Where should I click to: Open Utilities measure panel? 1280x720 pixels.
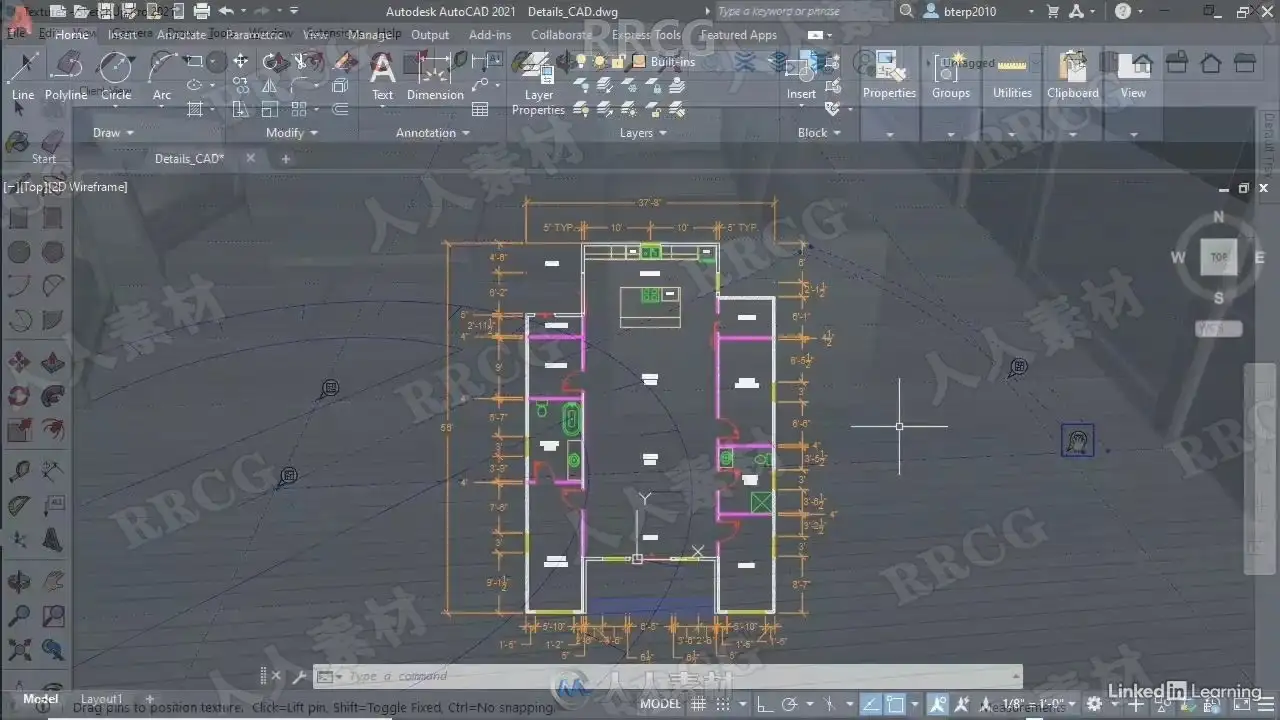[1012, 75]
